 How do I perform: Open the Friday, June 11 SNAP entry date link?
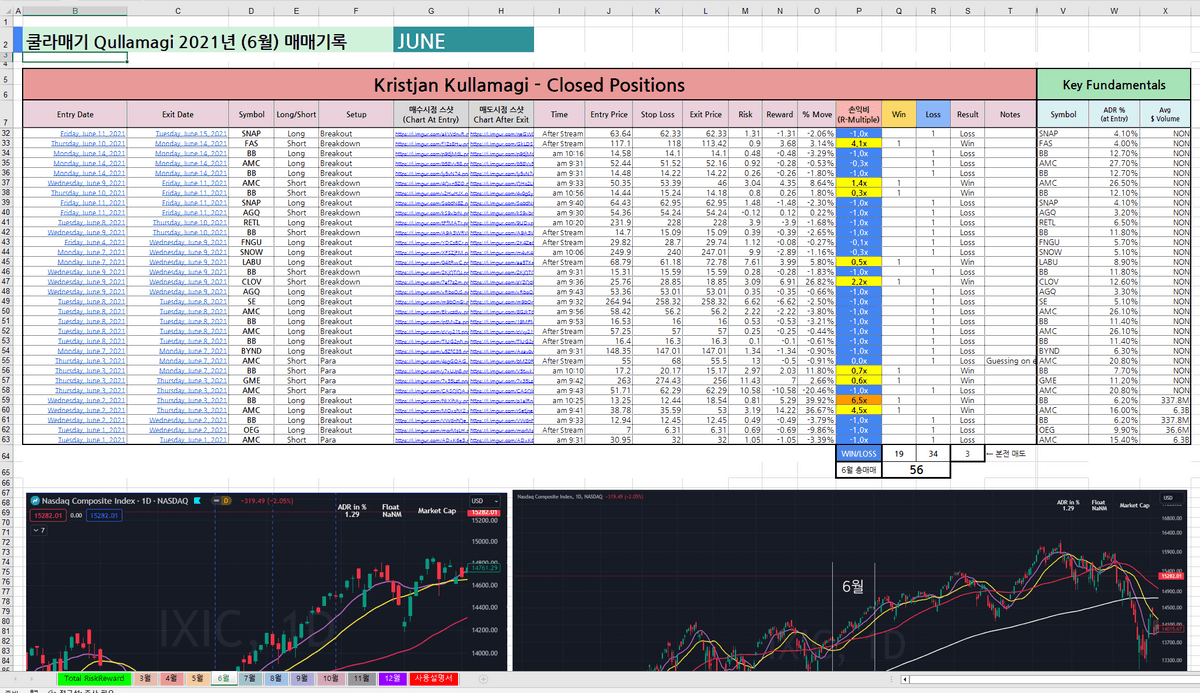[x=94, y=133]
